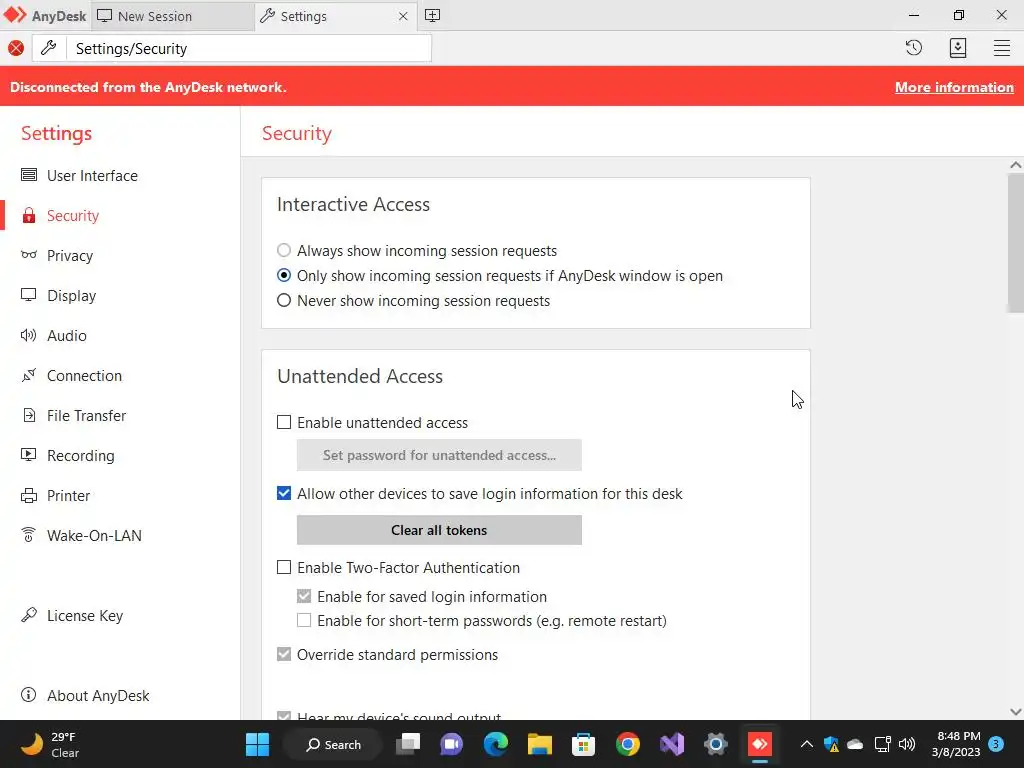Enable unattended access checkbox
This screenshot has width=1024, height=768.
284,423
